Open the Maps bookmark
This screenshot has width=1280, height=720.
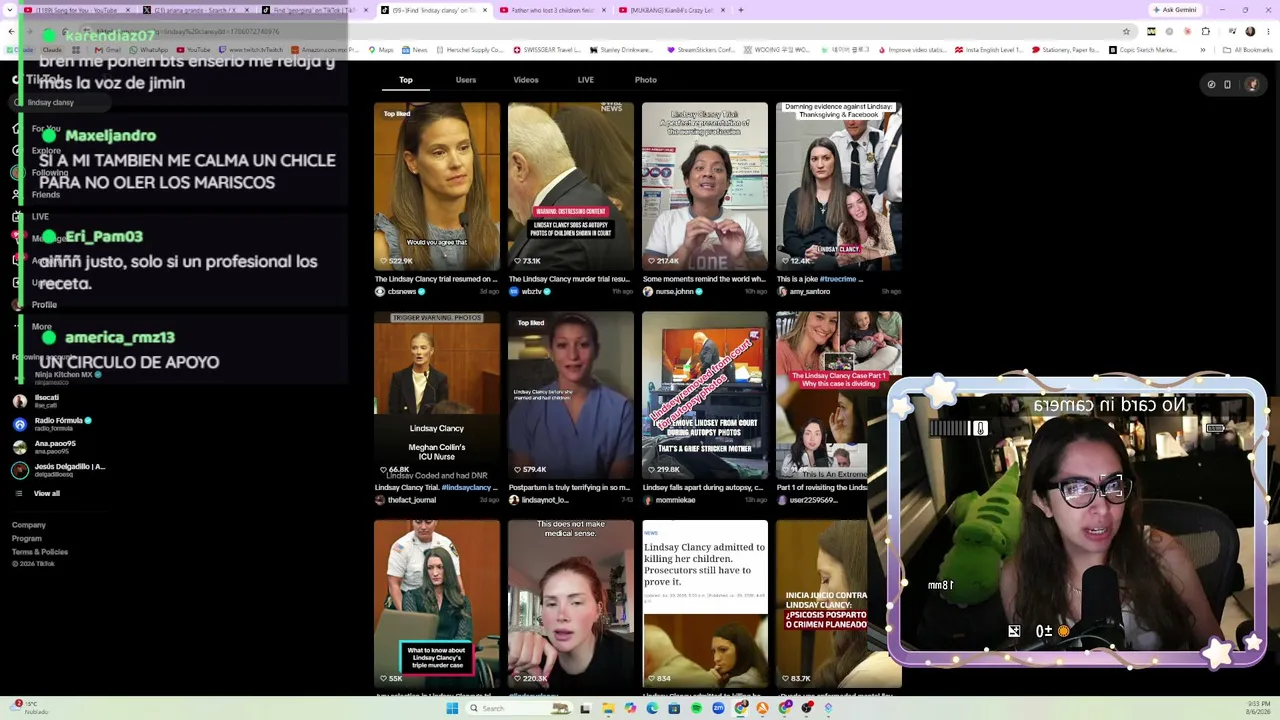pyautogui.click(x=381, y=50)
